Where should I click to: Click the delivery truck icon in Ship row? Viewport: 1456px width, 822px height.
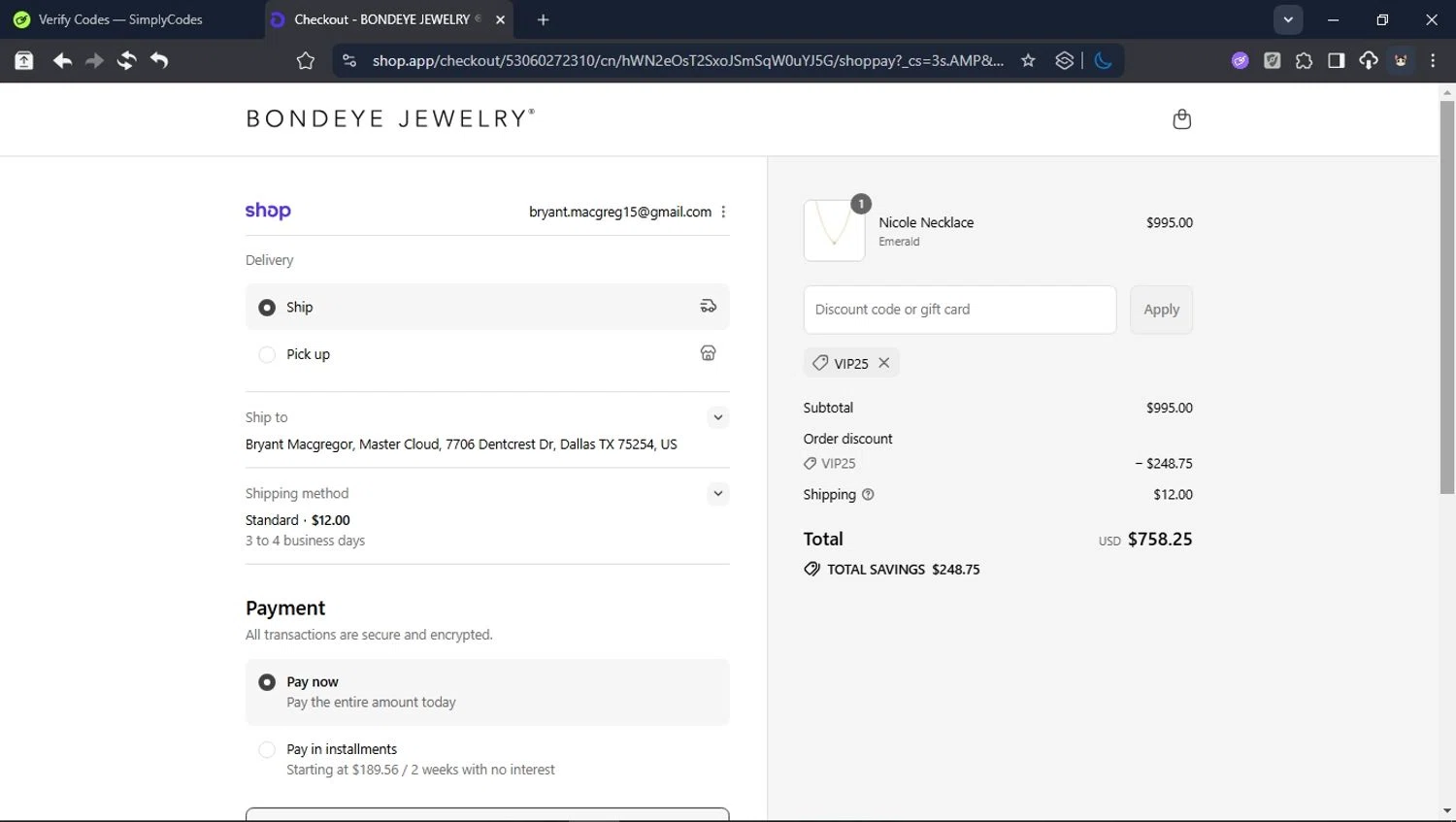point(709,306)
